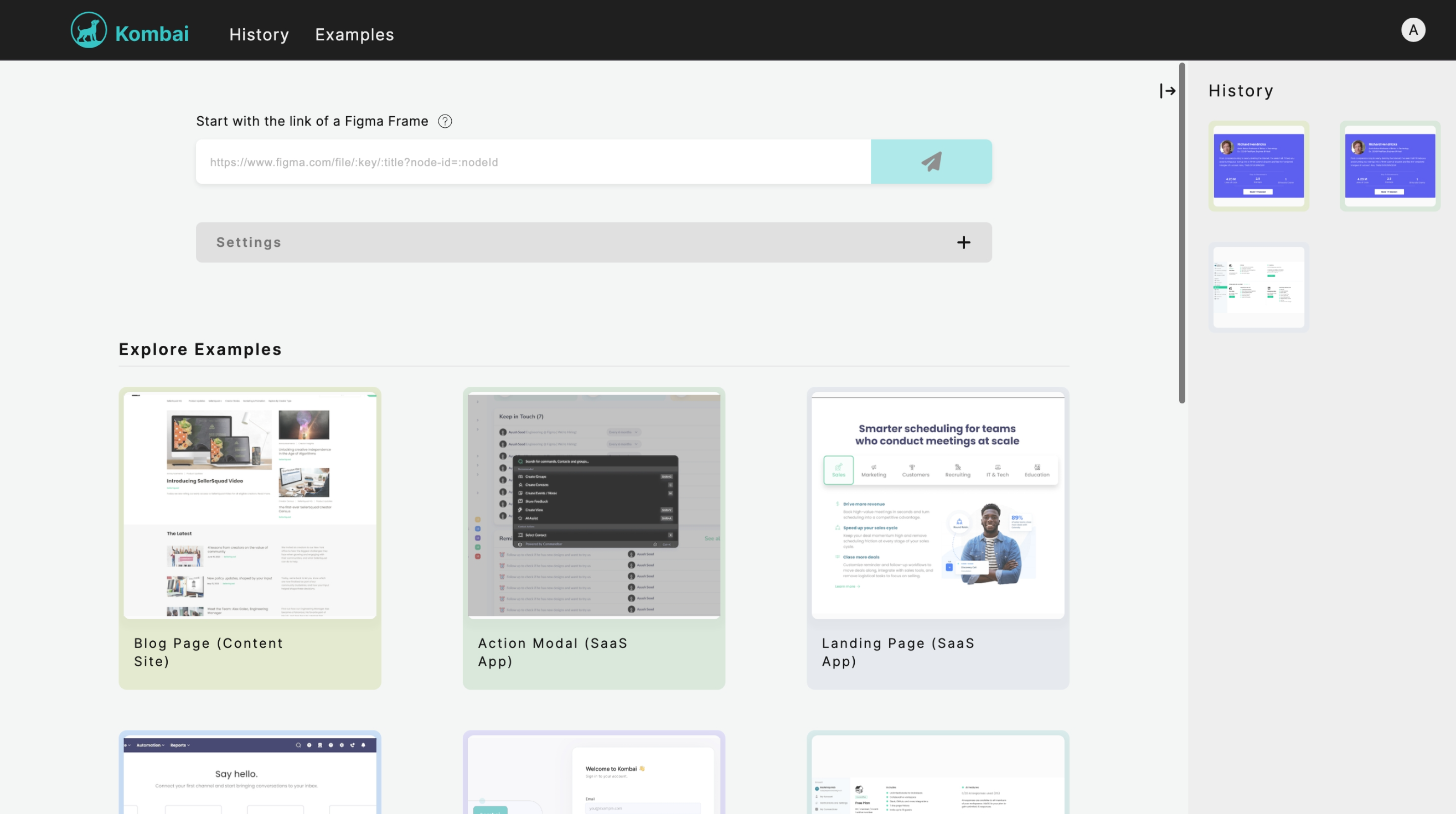
Task: Click the Action Modal (SaaS App) title
Action: (x=552, y=652)
